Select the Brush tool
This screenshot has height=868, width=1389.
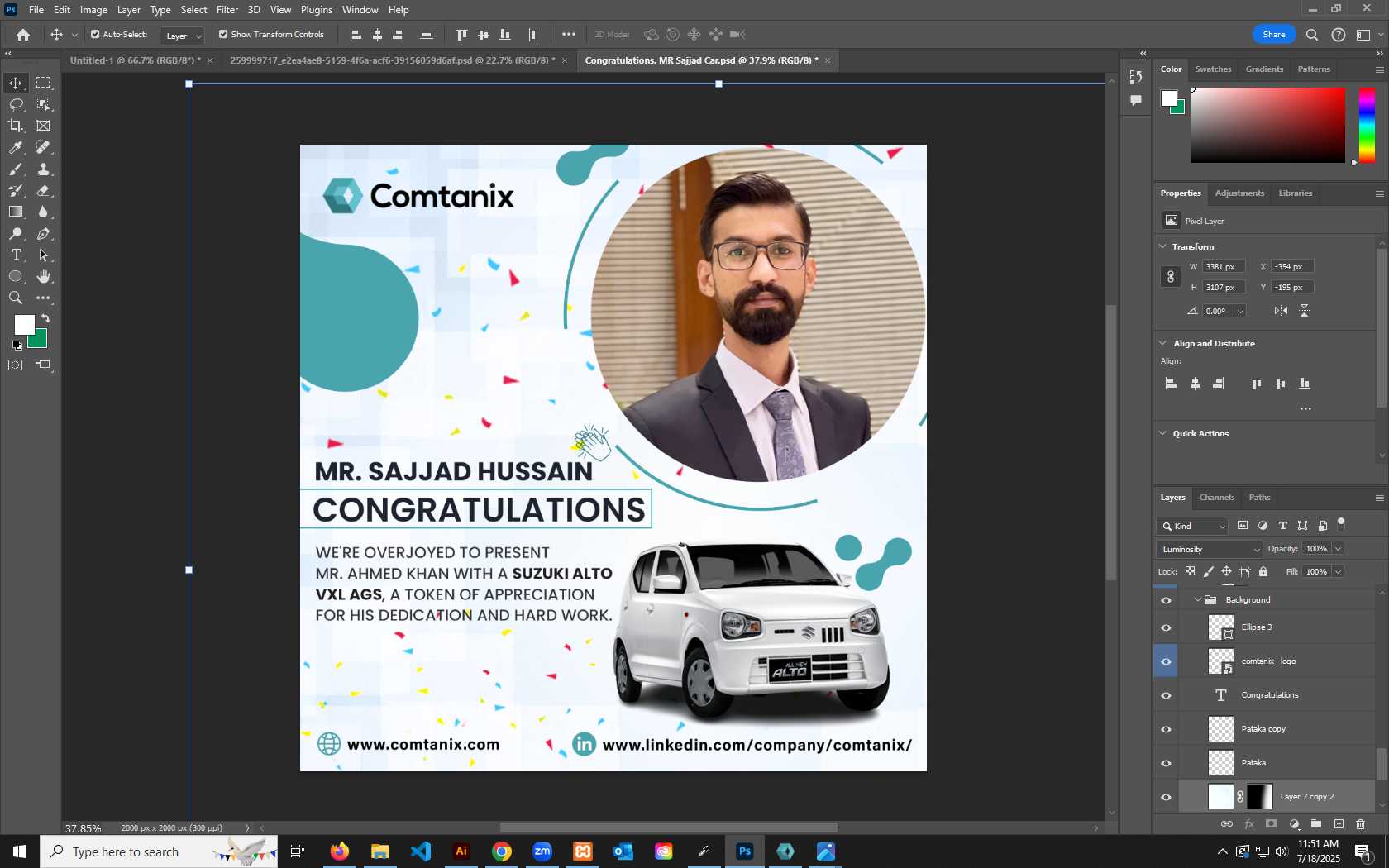tap(16, 169)
